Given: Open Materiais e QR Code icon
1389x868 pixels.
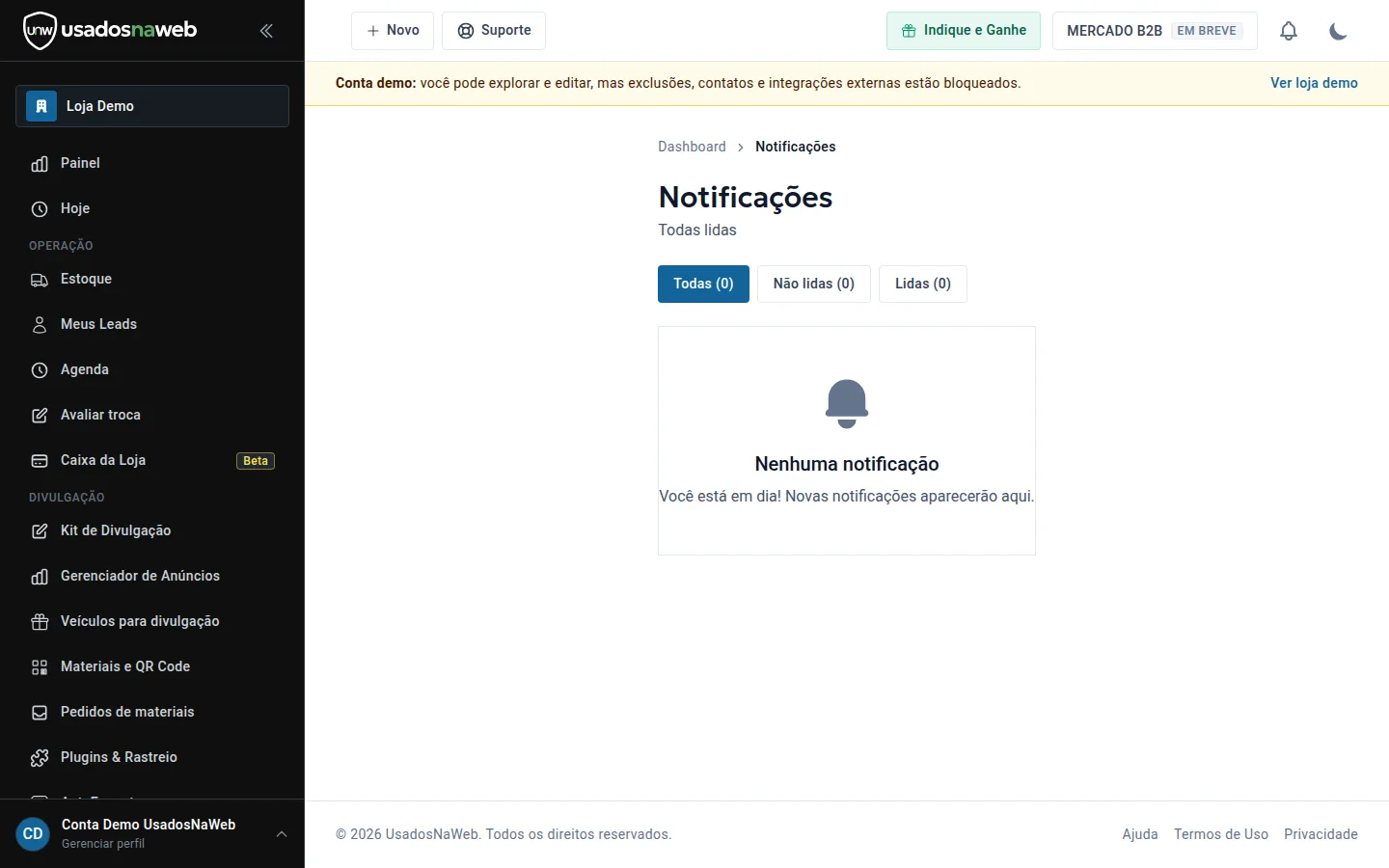Looking at the screenshot, I should click(40, 667).
